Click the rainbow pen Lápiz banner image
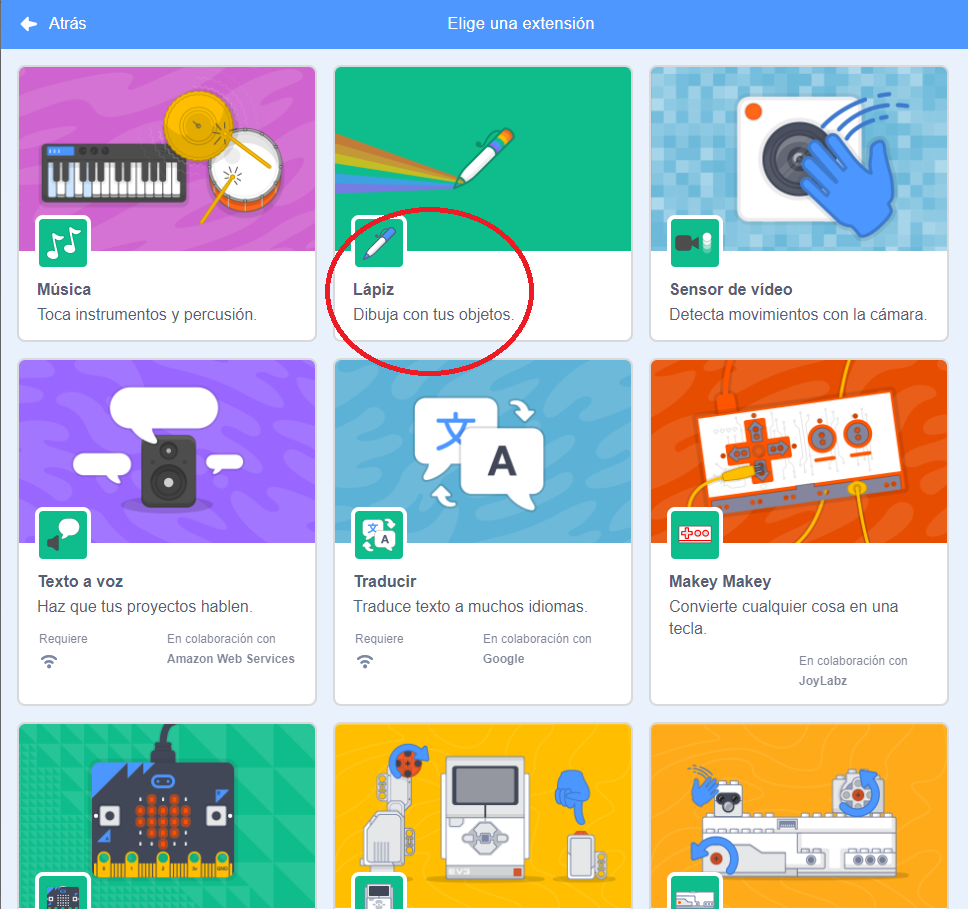This screenshot has height=909, width=968. (482, 150)
